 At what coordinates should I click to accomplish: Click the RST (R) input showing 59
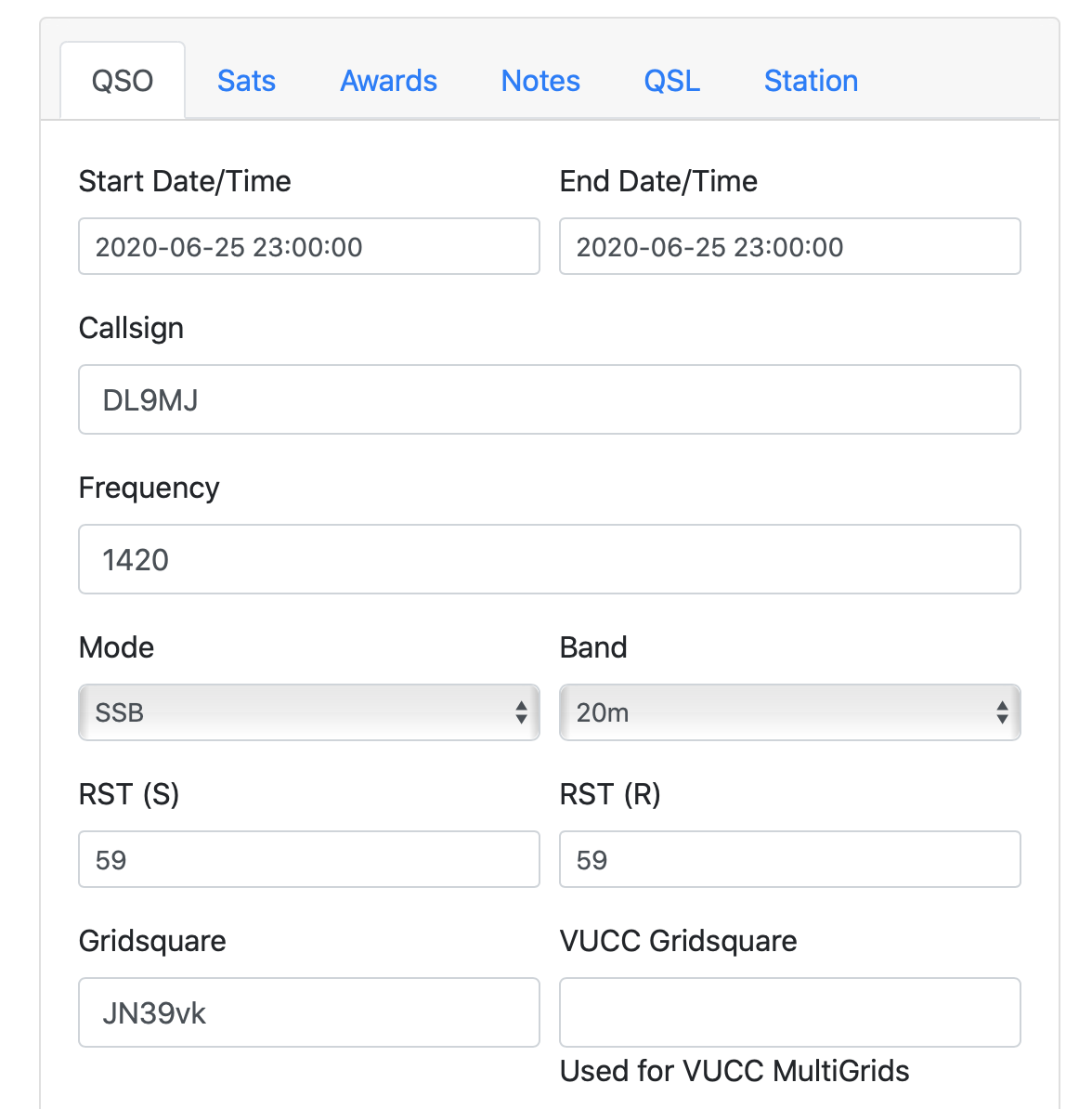pos(789,859)
